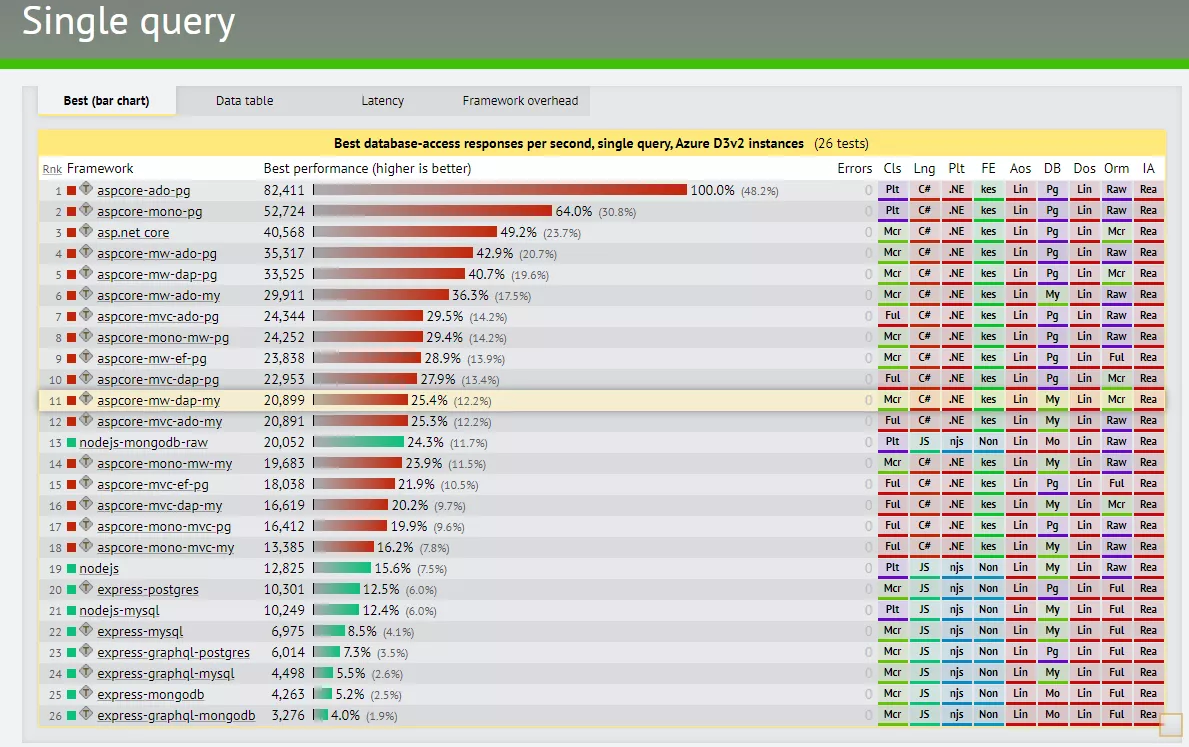Click the red color square for aspcore-ado-pg
The width and height of the screenshot is (1189, 747).
click(x=71, y=191)
